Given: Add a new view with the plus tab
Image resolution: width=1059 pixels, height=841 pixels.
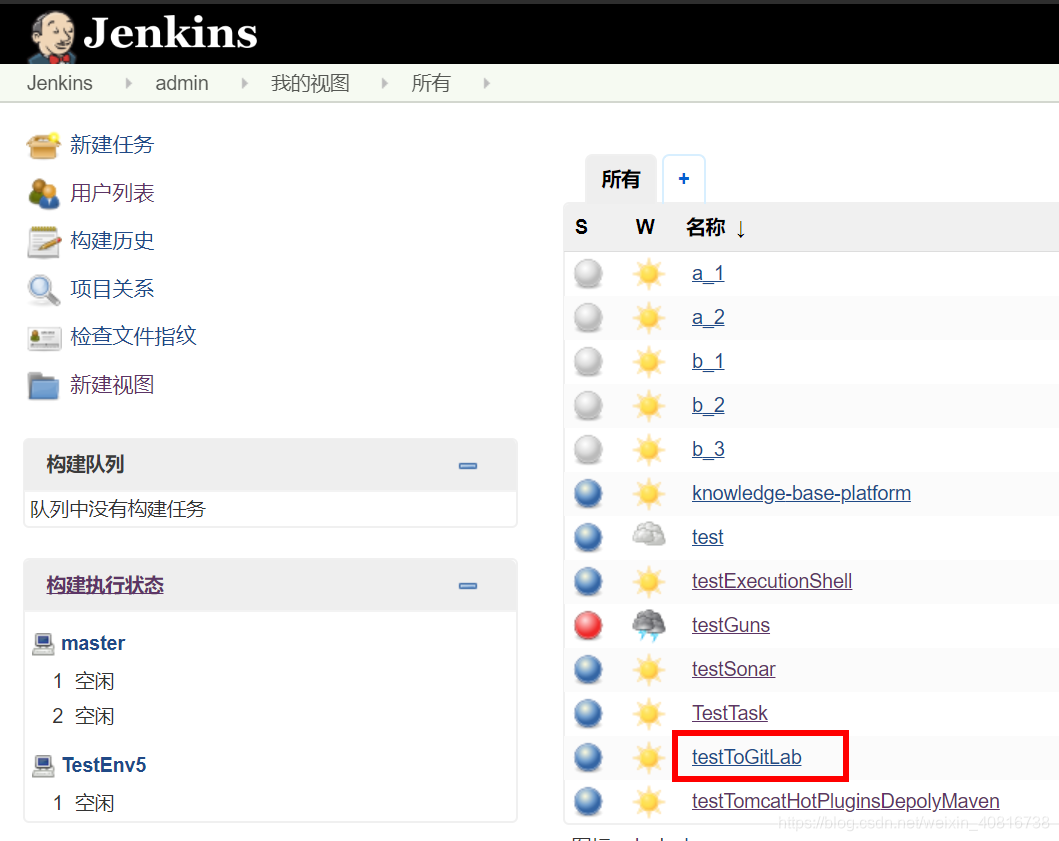Looking at the screenshot, I should click(x=683, y=179).
